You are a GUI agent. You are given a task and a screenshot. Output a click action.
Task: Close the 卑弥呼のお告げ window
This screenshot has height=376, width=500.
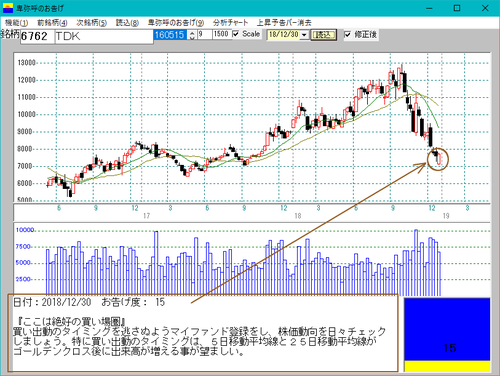point(485,8)
